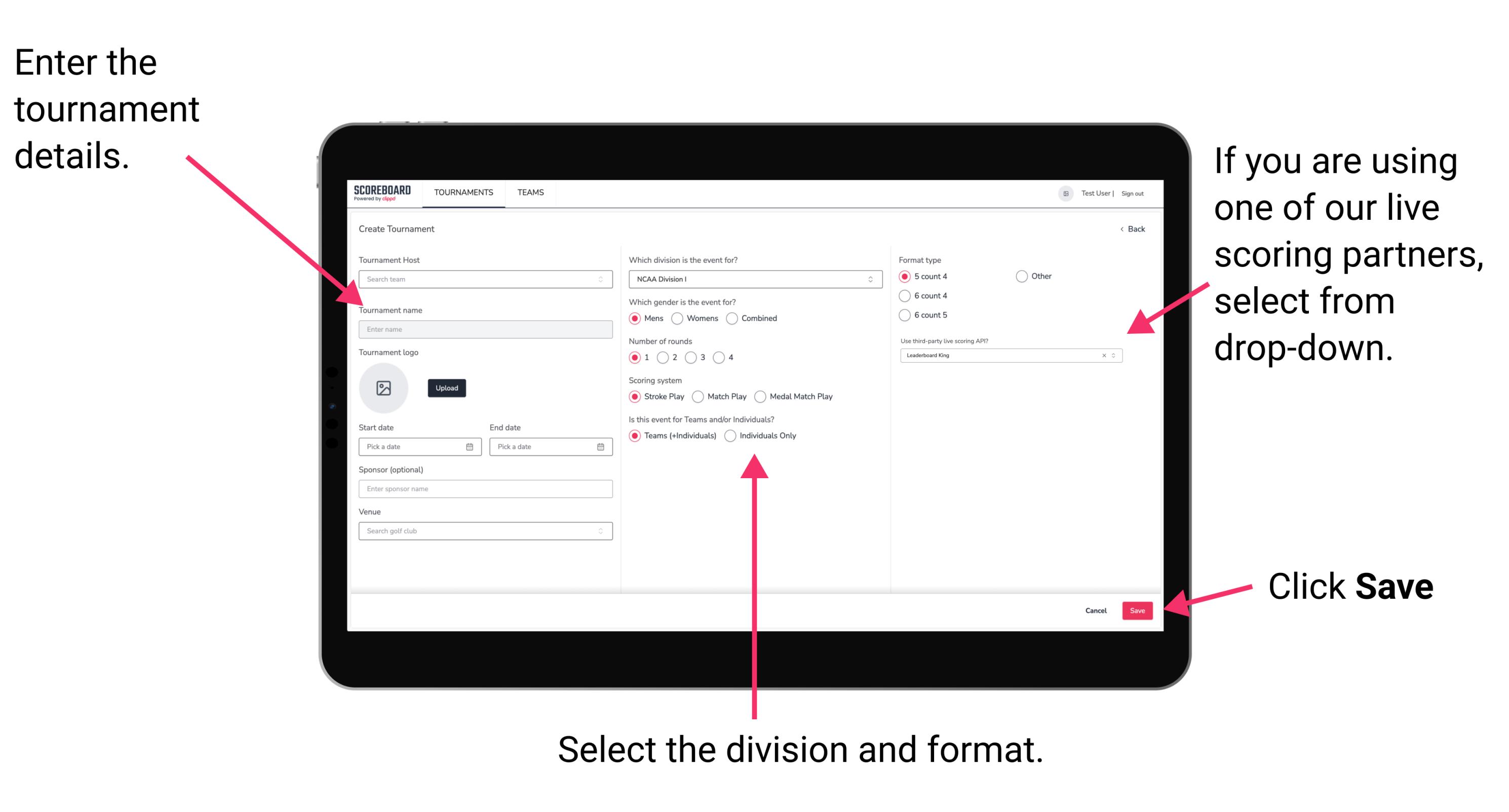Image resolution: width=1509 pixels, height=812 pixels.
Task: Click the image placeholder icon for logo
Action: [384, 388]
